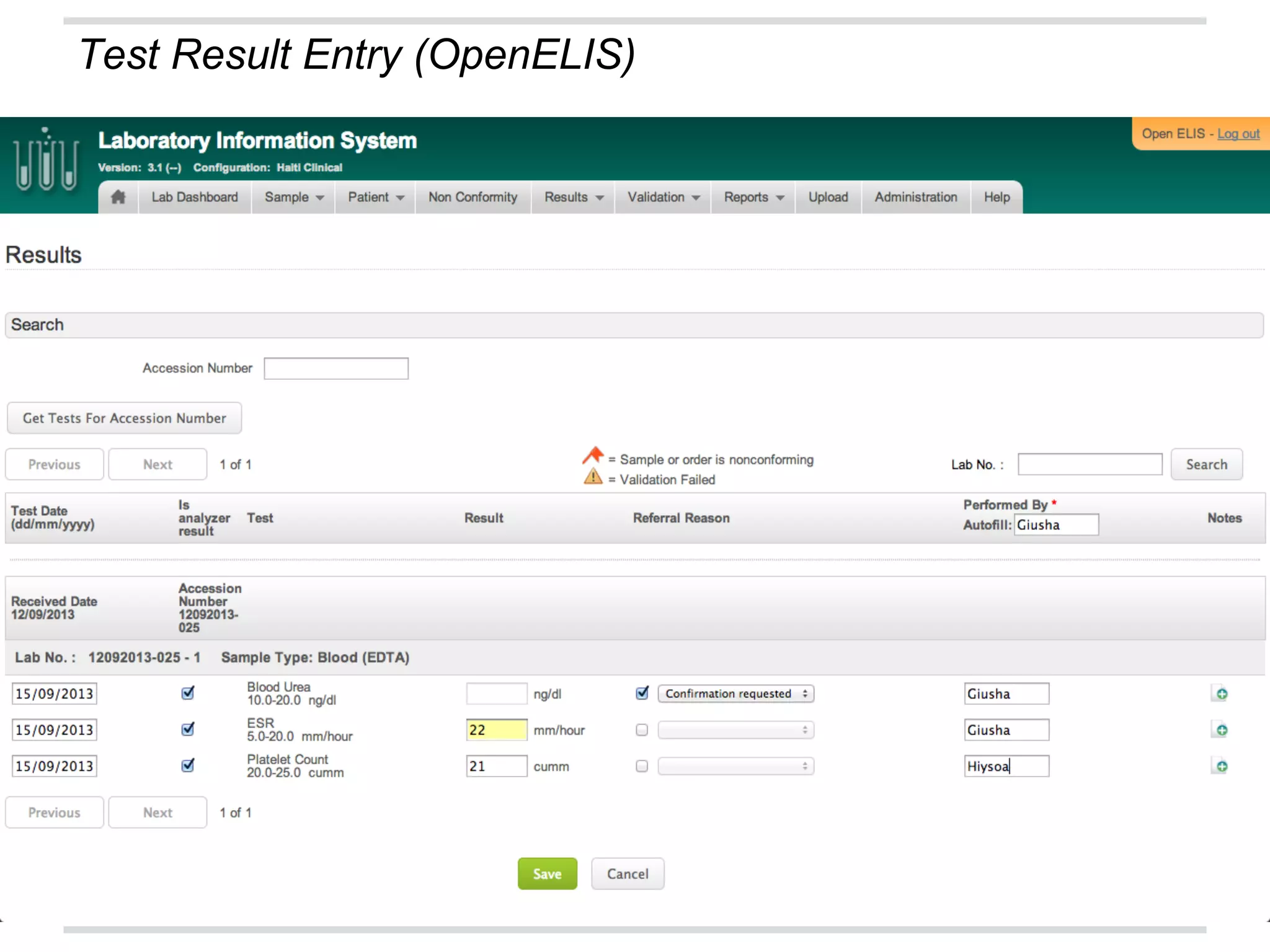Expand the Sample menu dropdown
This screenshot has height=952, width=1270.
(294, 197)
